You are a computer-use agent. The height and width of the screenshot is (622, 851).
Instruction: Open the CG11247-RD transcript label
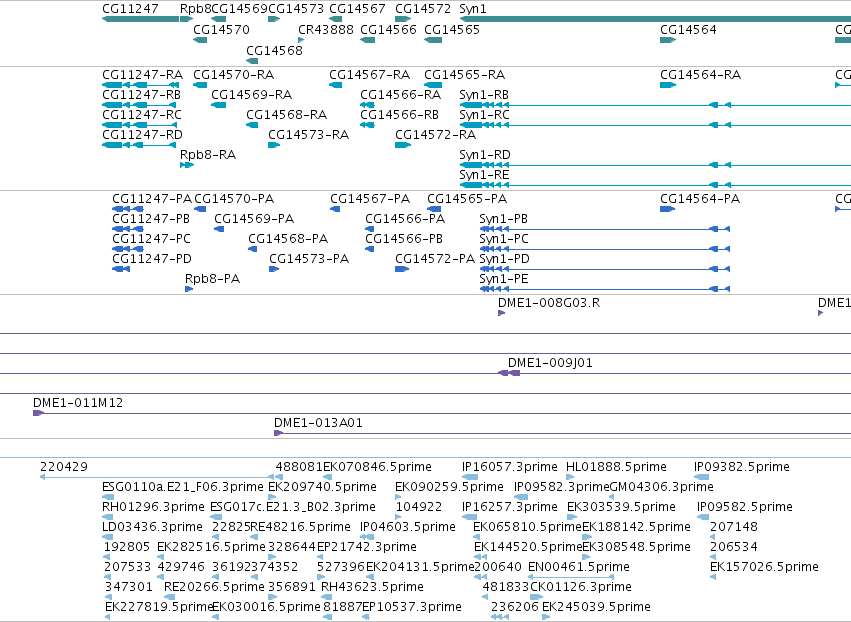pos(142,135)
